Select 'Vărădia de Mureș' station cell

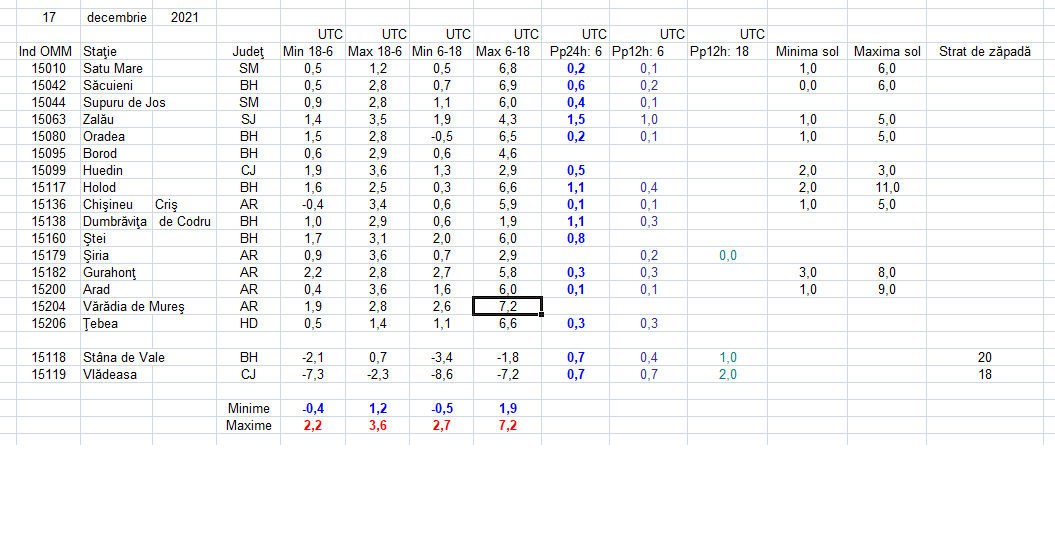click(x=133, y=307)
